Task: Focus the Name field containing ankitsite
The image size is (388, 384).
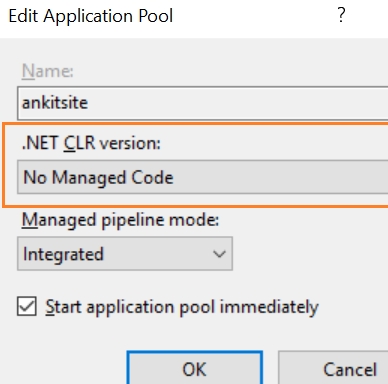Action: coord(203,103)
